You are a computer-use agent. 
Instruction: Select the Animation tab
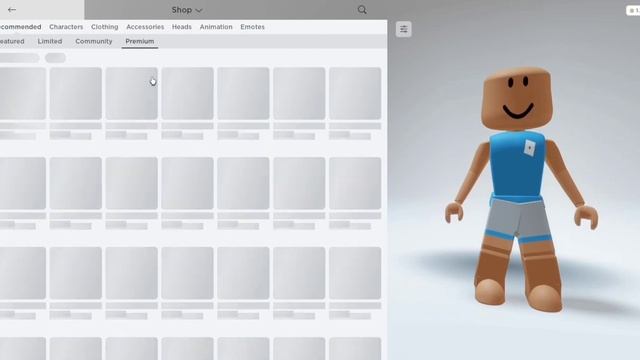(x=216, y=27)
